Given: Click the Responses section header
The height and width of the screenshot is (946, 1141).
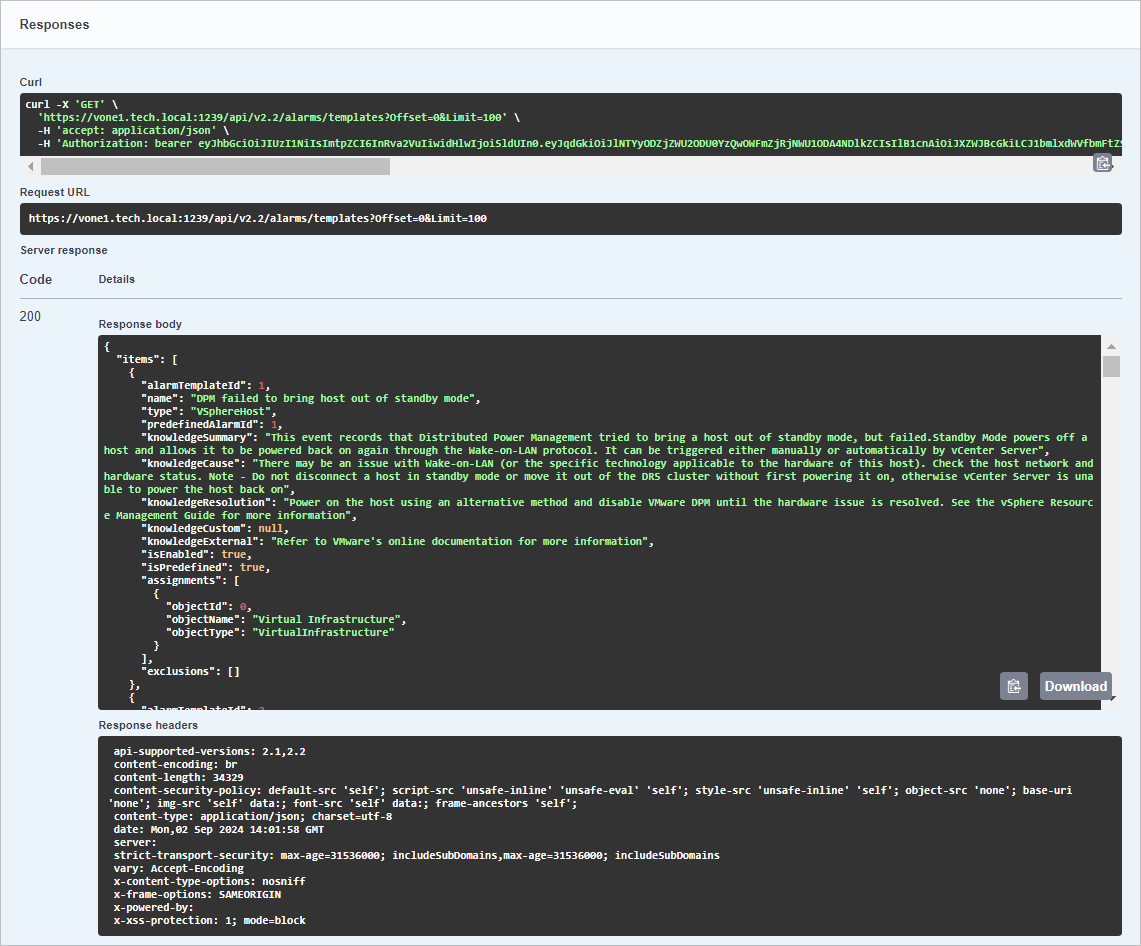Looking at the screenshot, I should pyautogui.click(x=55, y=25).
